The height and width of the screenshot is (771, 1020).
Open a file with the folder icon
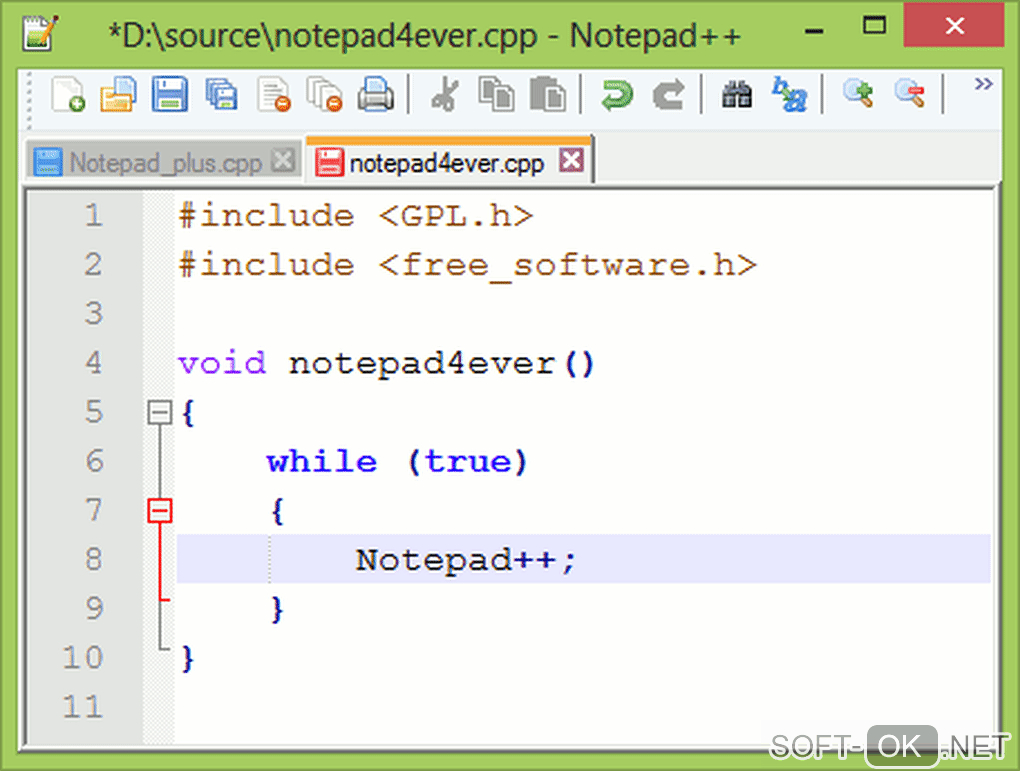pyautogui.click(x=118, y=95)
